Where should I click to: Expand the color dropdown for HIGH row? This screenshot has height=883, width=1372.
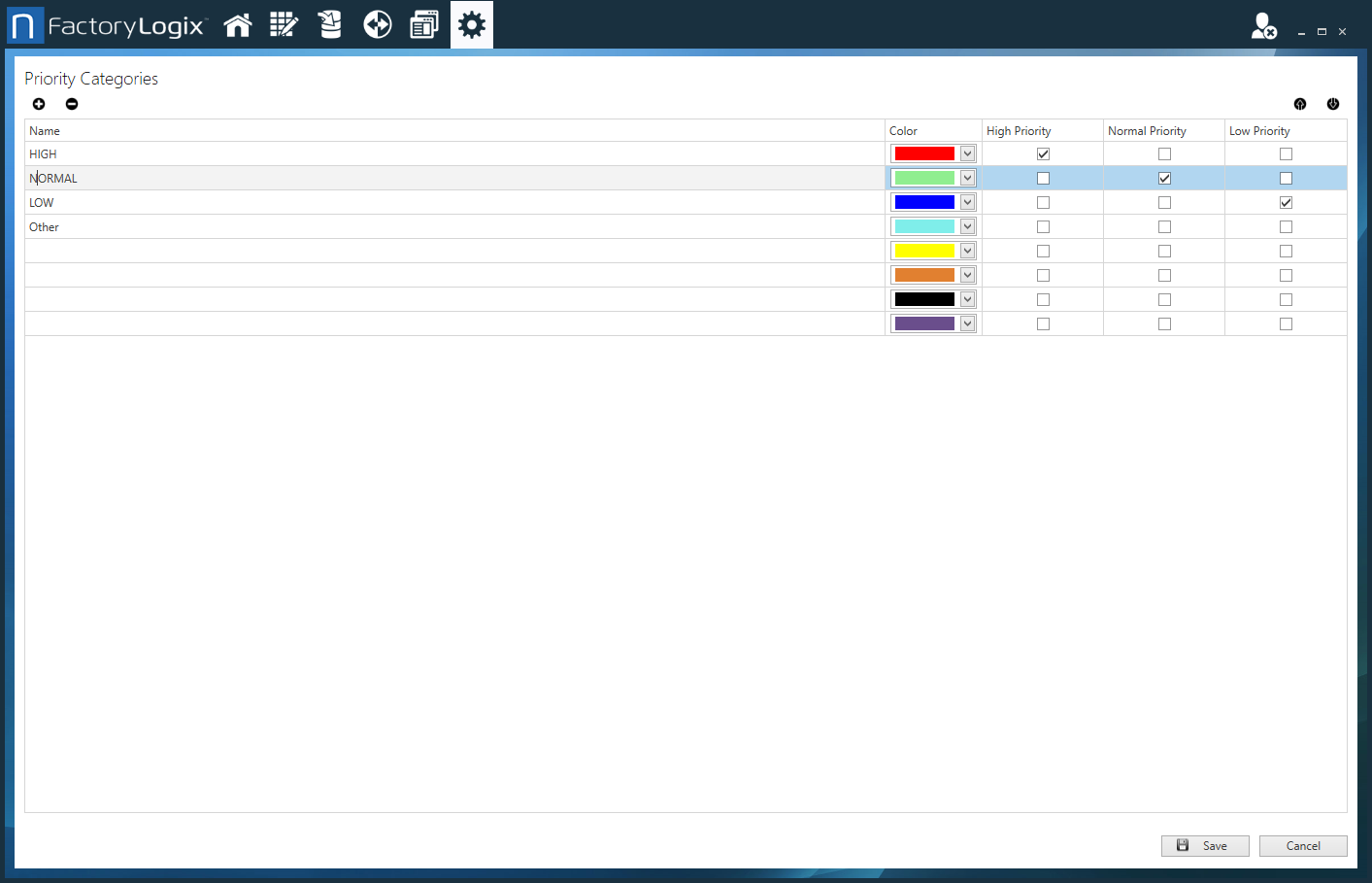pyautogui.click(x=967, y=153)
